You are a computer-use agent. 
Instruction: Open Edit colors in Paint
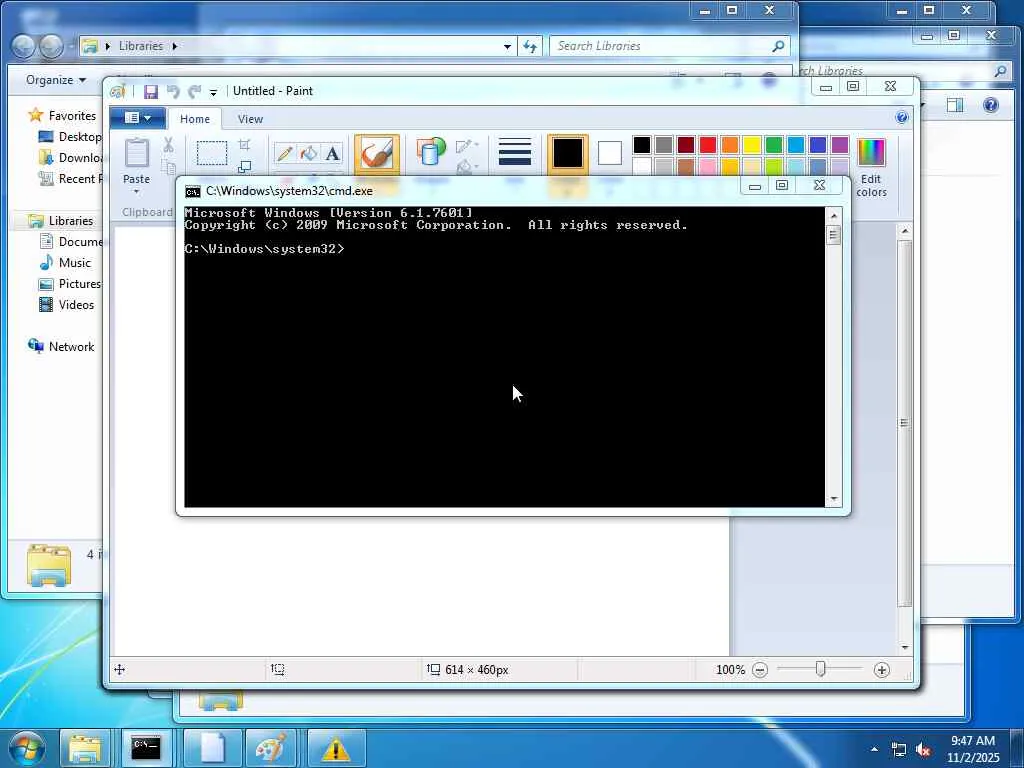pyautogui.click(x=871, y=167)
